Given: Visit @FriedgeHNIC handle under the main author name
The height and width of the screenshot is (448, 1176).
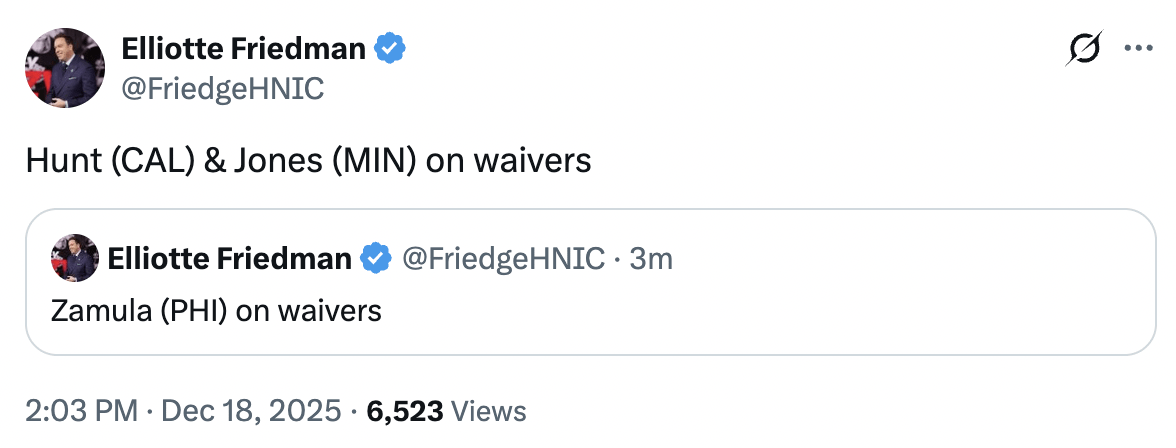Looking at the screenshot, I should point(222,88).
